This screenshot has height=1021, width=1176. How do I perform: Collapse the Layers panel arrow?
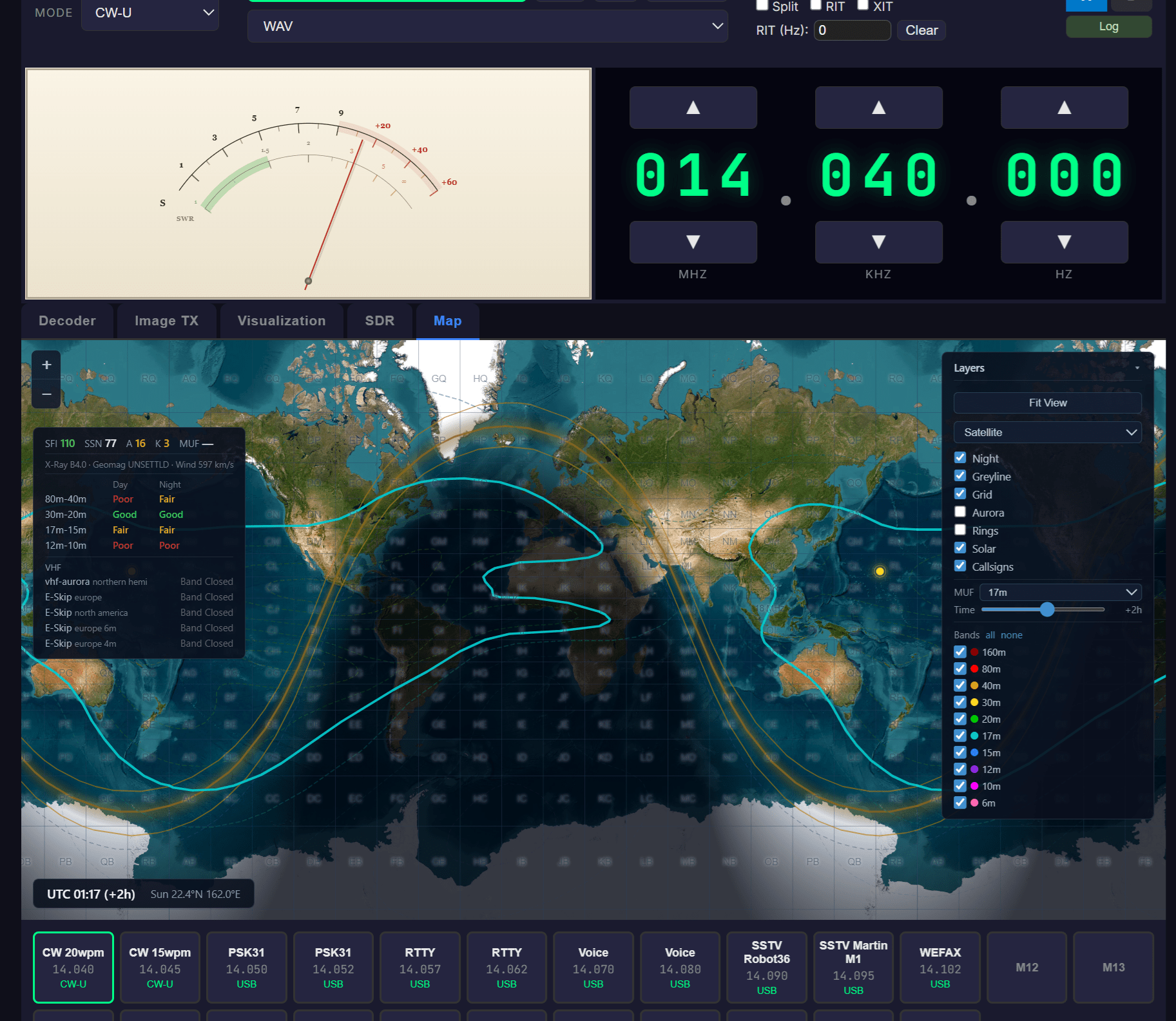[x=1137, y=368]
